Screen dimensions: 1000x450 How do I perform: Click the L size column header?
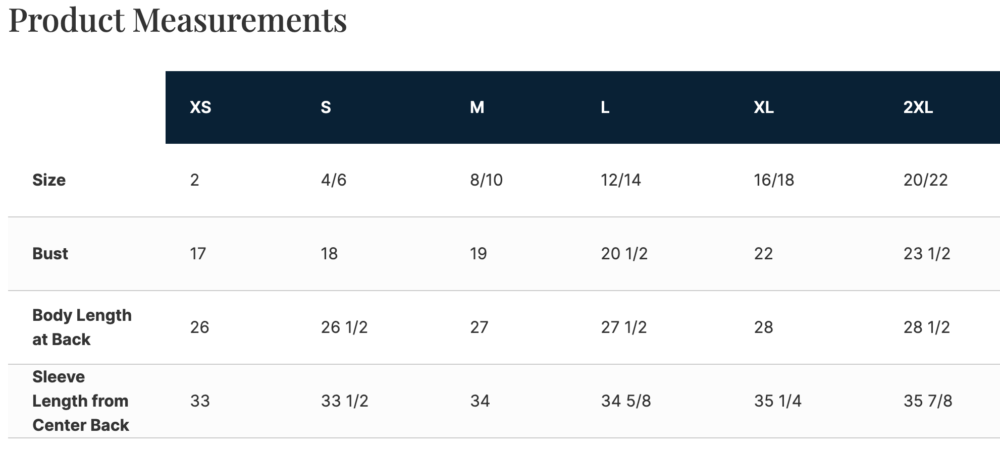coord(605,108)
